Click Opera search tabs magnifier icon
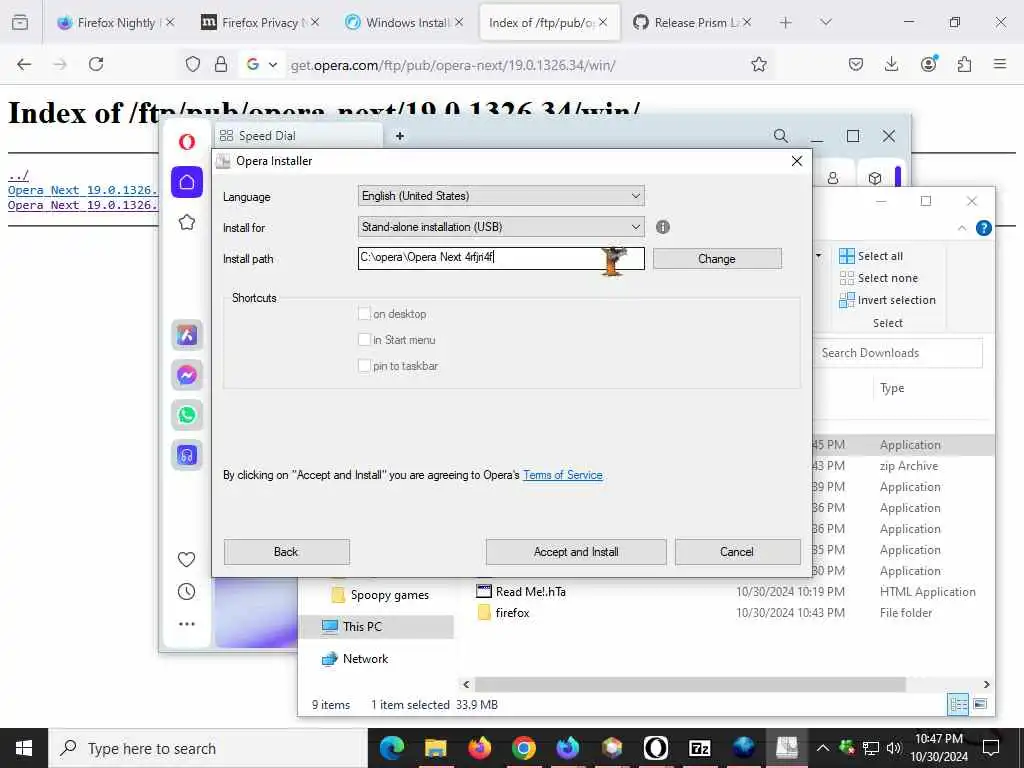Viewport: 1024px width, 768px height. click(780, 136)
